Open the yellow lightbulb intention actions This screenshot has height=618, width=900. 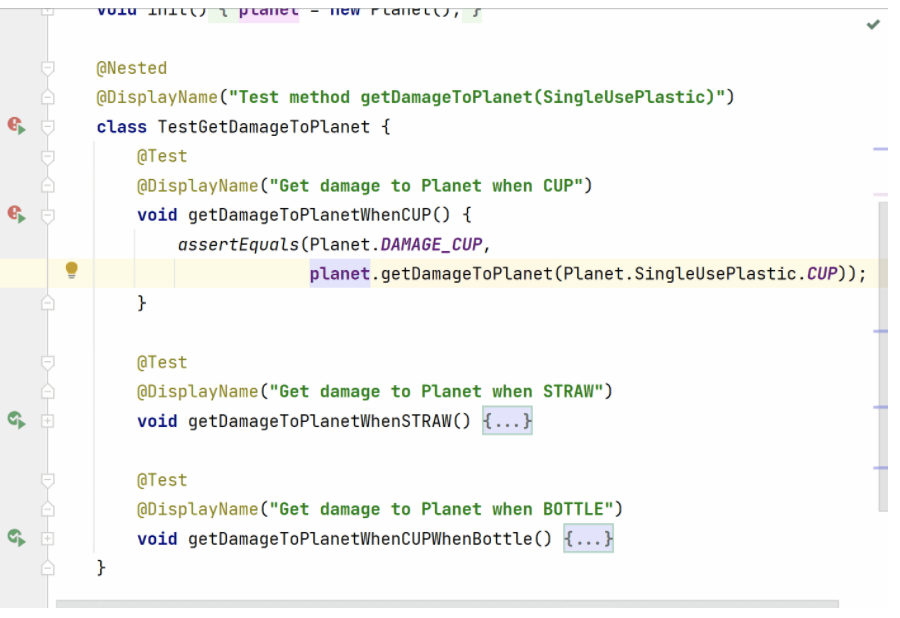pyautogui.click(x=72, y=269)
